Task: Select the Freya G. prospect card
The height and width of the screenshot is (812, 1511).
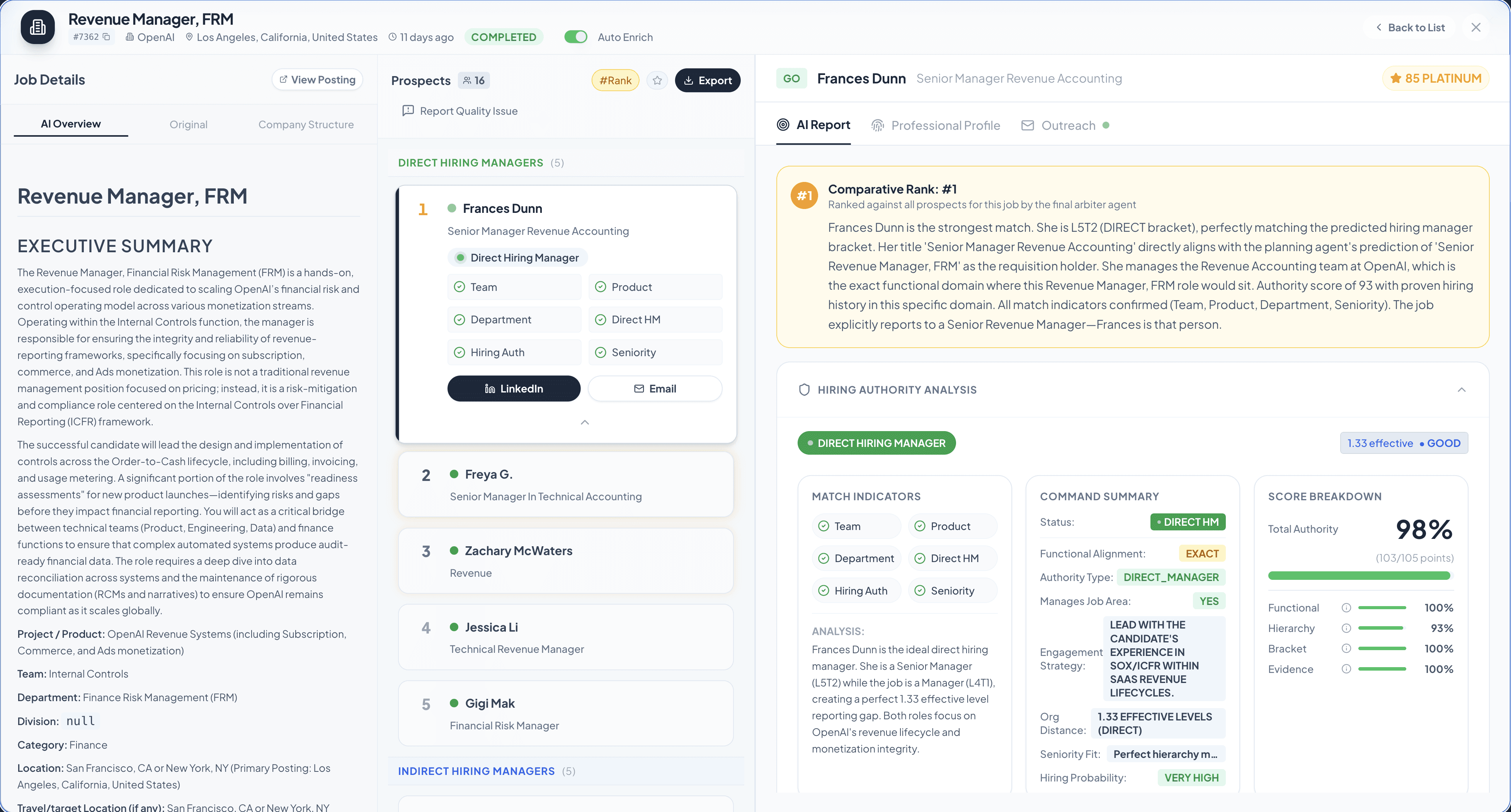Action: click(x=565, y=484)
